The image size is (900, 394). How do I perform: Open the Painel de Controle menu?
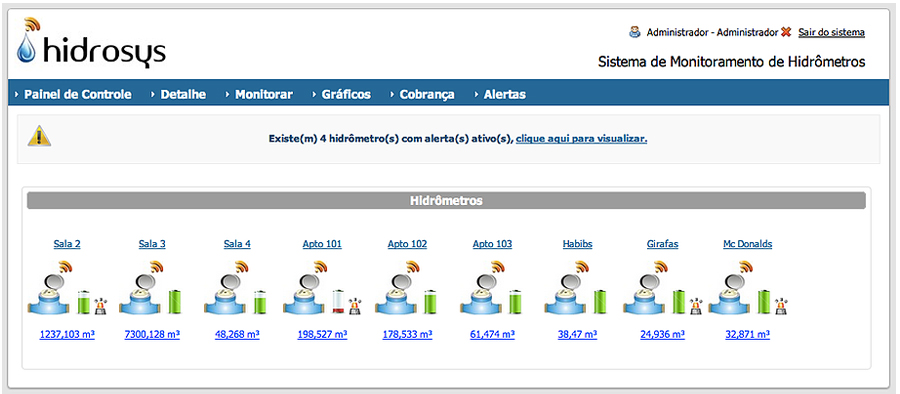(77, 94)
